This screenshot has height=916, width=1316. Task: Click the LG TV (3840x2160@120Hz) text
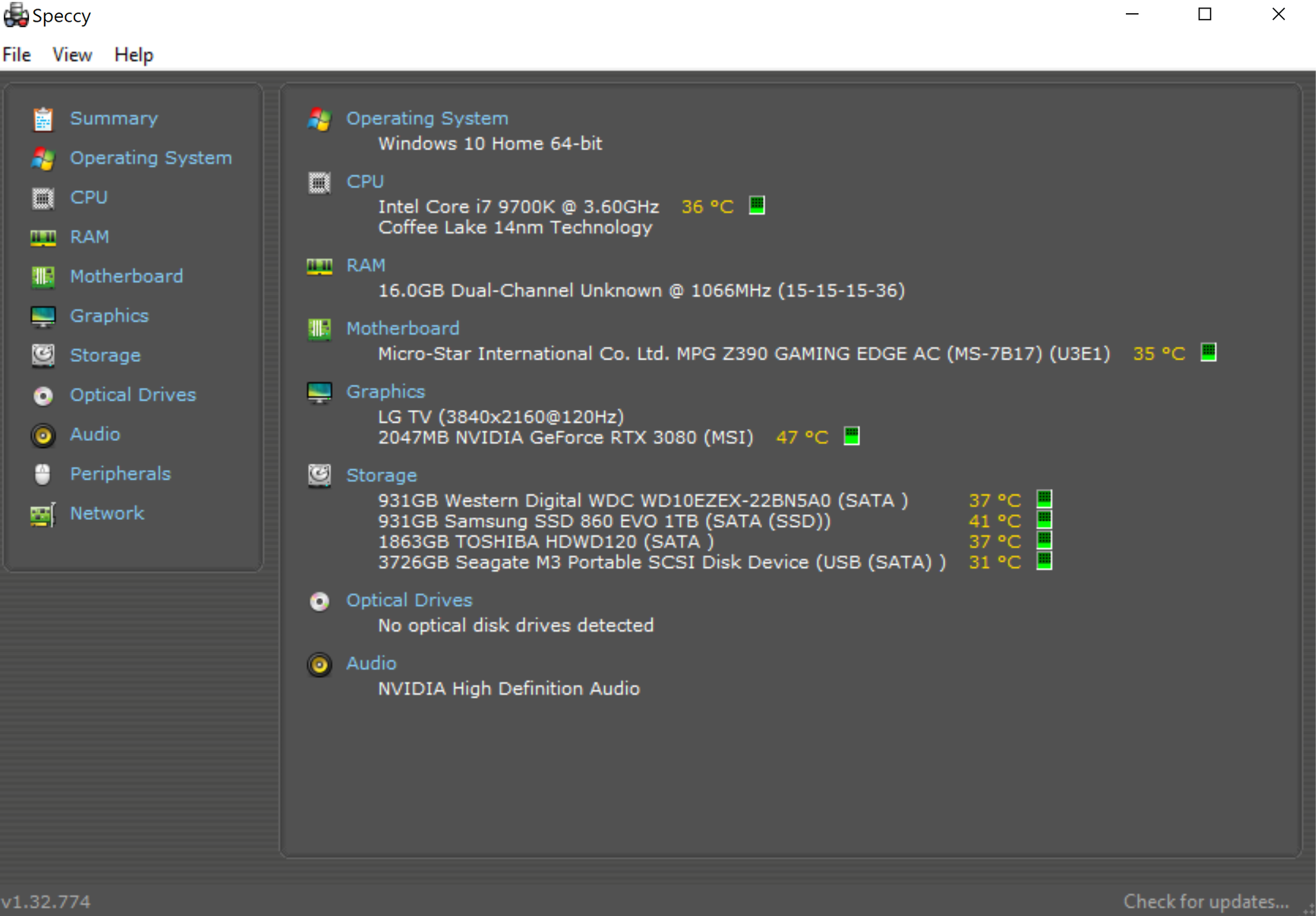[501, 417]
